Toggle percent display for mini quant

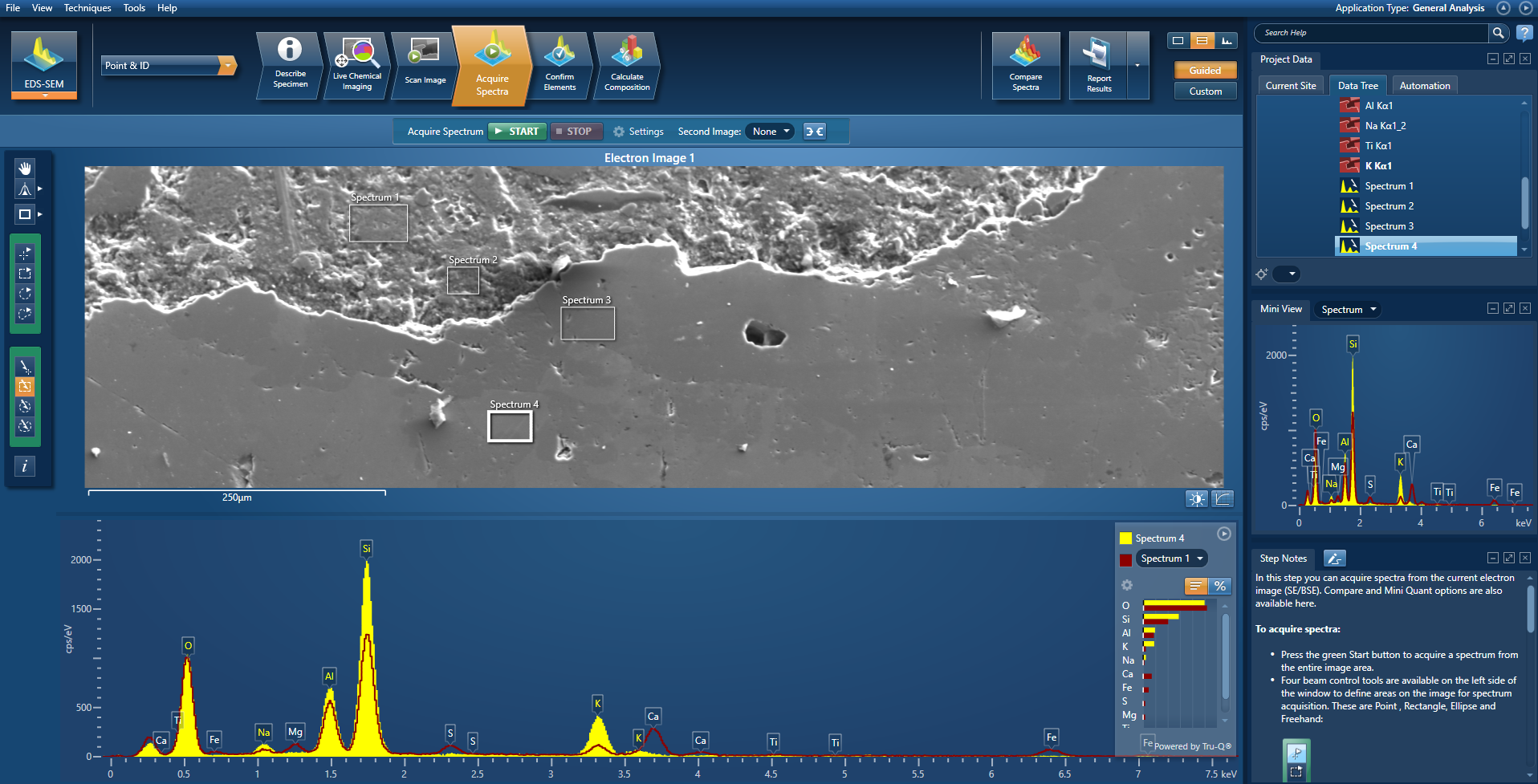(1220, 586)
